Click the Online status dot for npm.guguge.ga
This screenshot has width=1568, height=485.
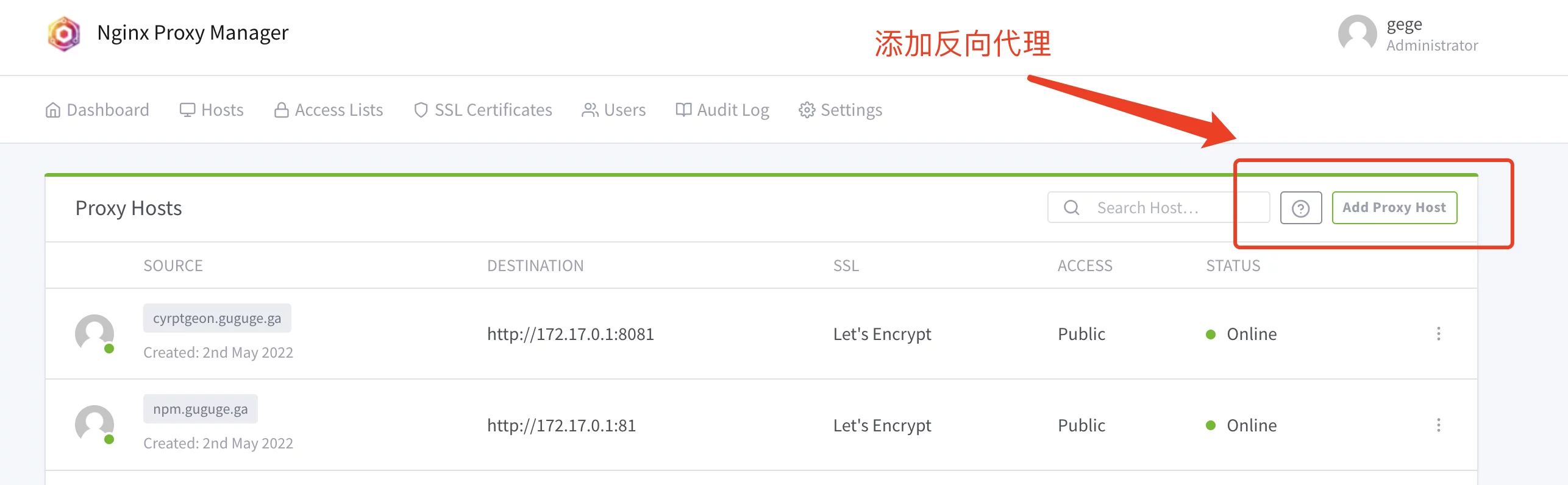(1213, 425)
